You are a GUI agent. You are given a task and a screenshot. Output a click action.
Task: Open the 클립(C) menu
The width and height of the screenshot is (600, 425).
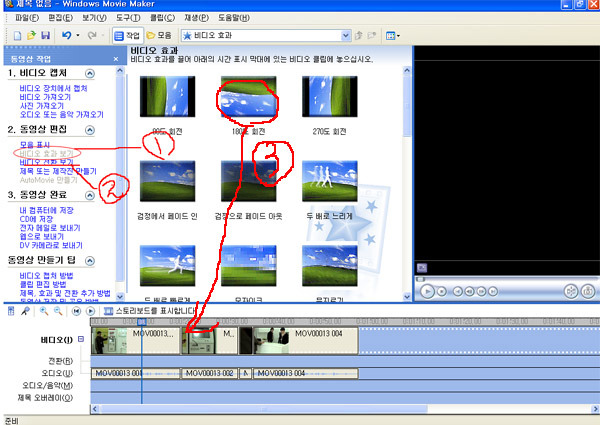(x=162, y=18)
